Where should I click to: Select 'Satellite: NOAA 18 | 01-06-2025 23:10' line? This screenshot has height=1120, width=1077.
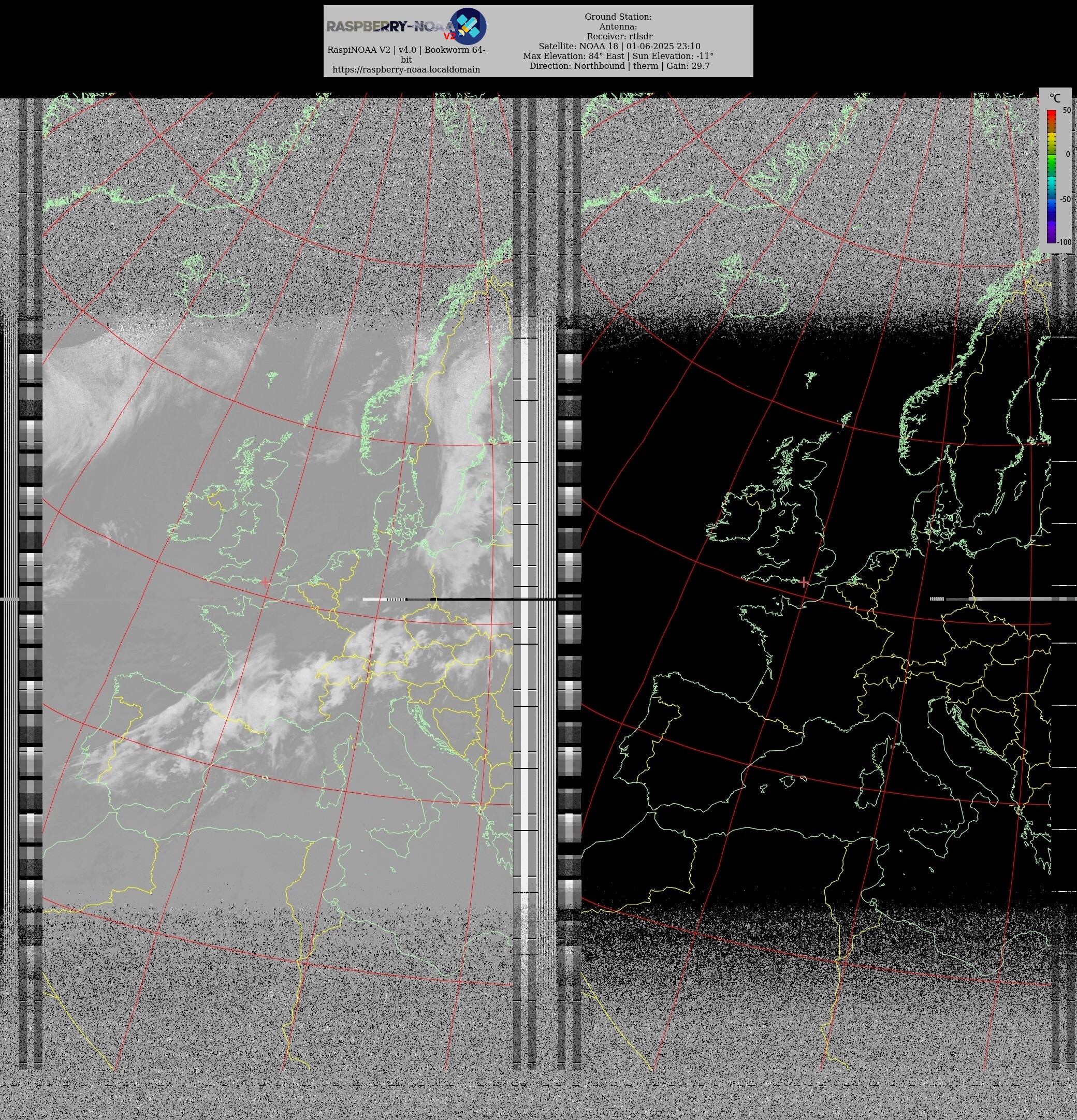(x=619, y=46)
